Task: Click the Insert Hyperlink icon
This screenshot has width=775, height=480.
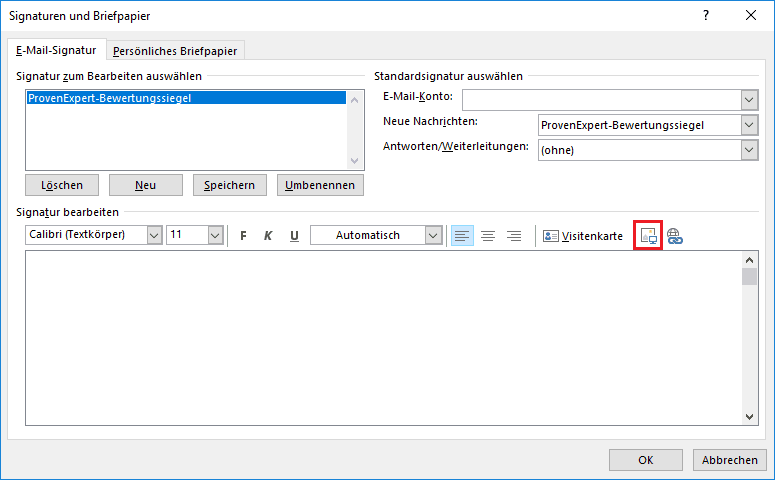Action: (675, 236)
